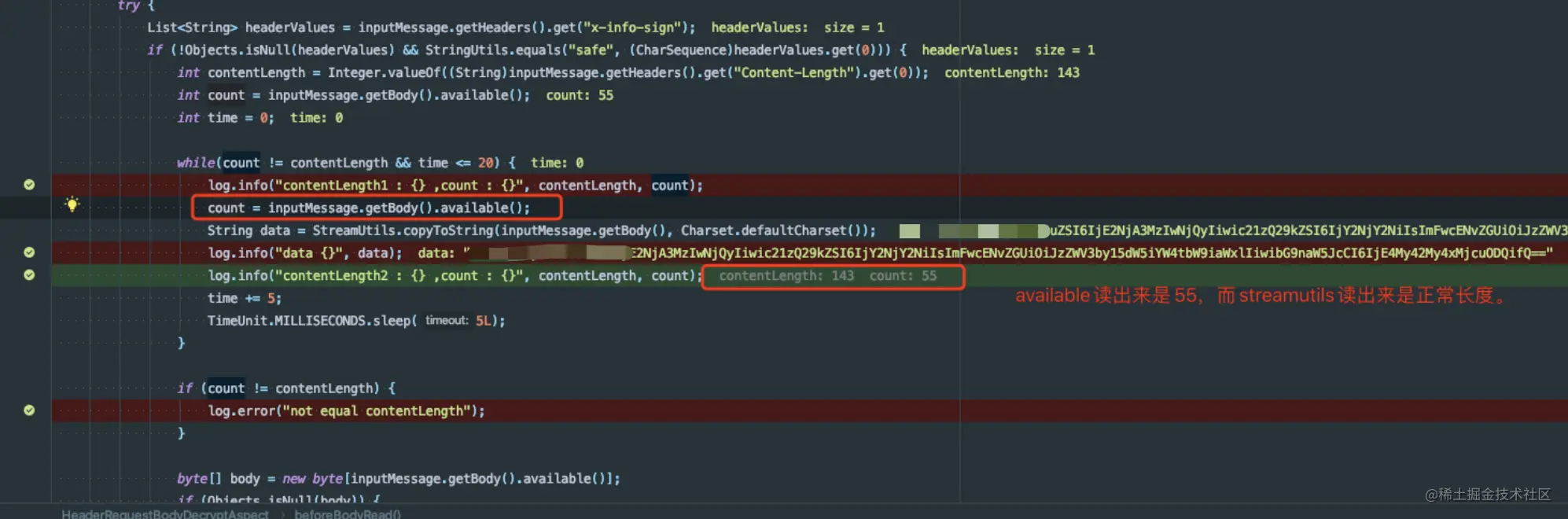Image resolution: width=1568 pixels, height=519 pixels.
Task: Toggle breakpoint on the contentLength1 log line
Action: [29, 185]
